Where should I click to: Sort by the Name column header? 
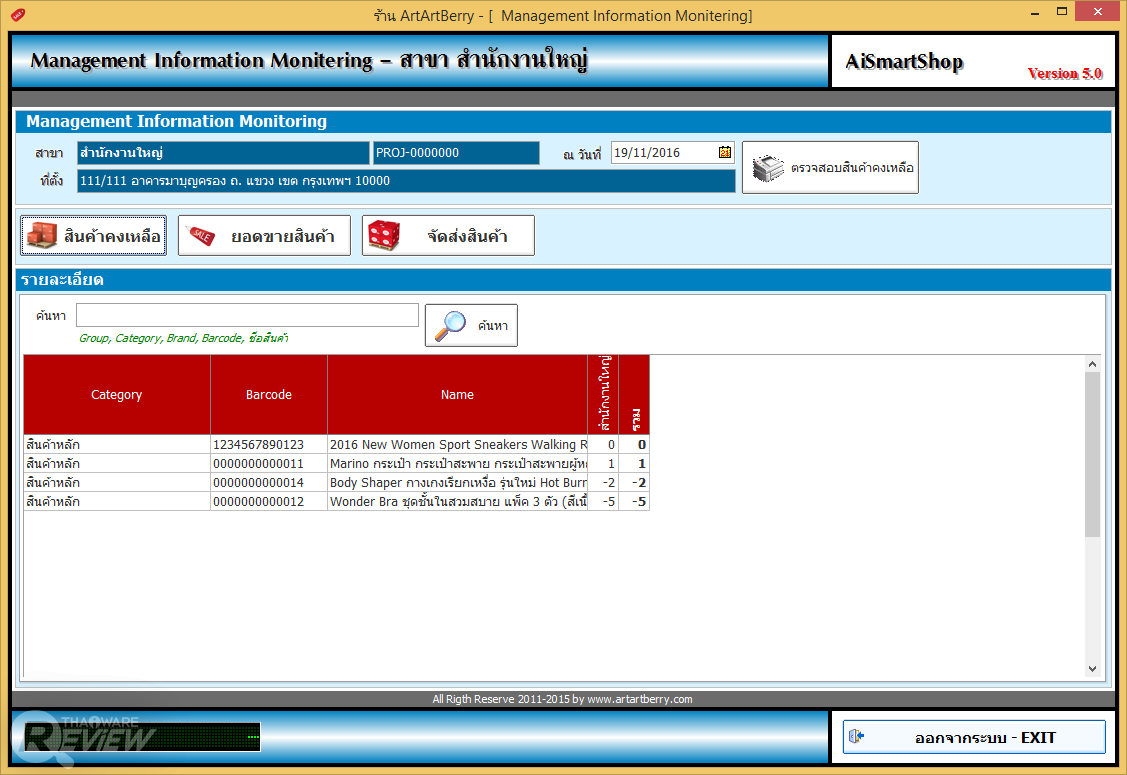coord(457,395)
